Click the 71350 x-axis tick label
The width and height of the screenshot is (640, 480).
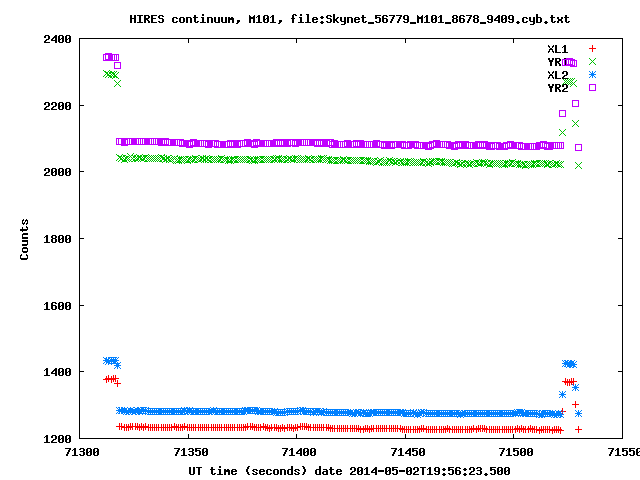point(191,452)
